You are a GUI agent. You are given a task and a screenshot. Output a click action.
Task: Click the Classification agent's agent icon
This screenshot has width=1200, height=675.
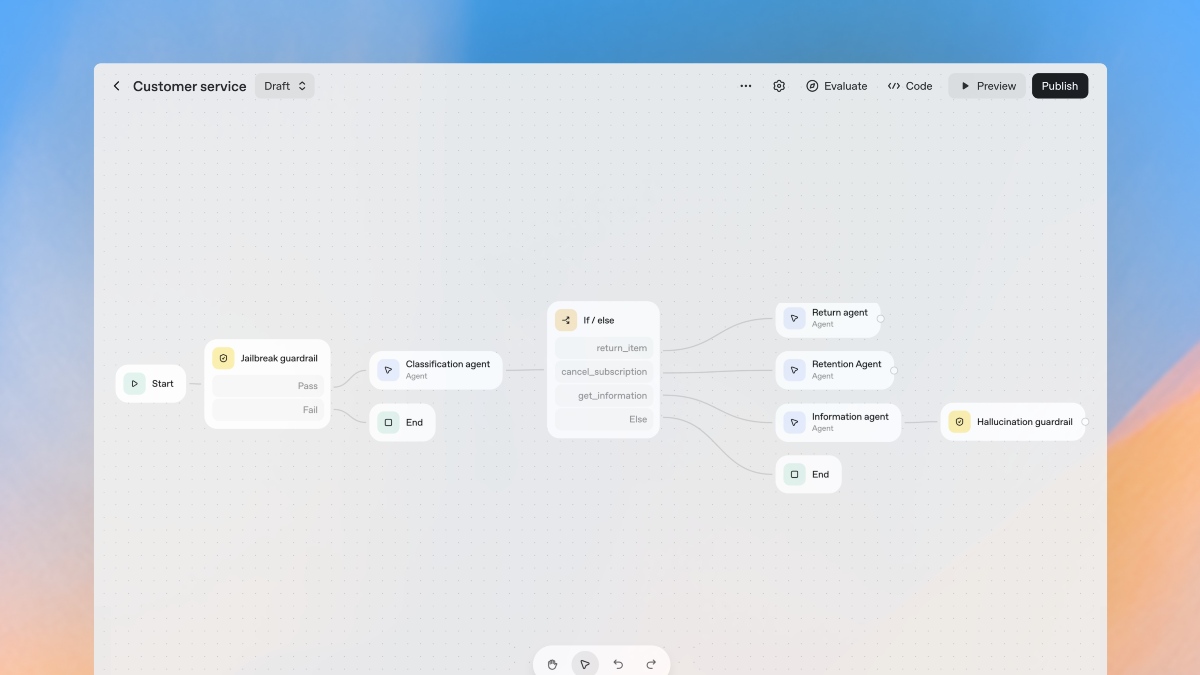[388, 369]
